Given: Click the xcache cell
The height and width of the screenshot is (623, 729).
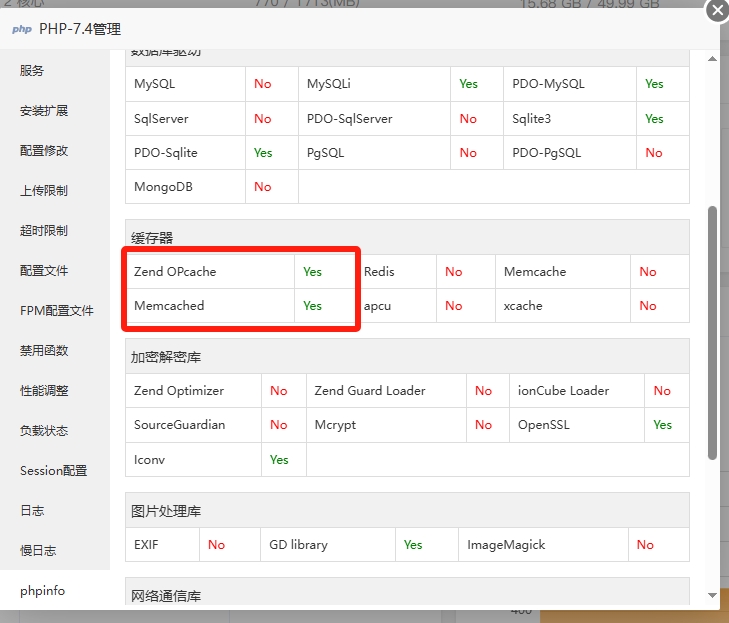Looking at the screenshot, I should tap(563, 305).
